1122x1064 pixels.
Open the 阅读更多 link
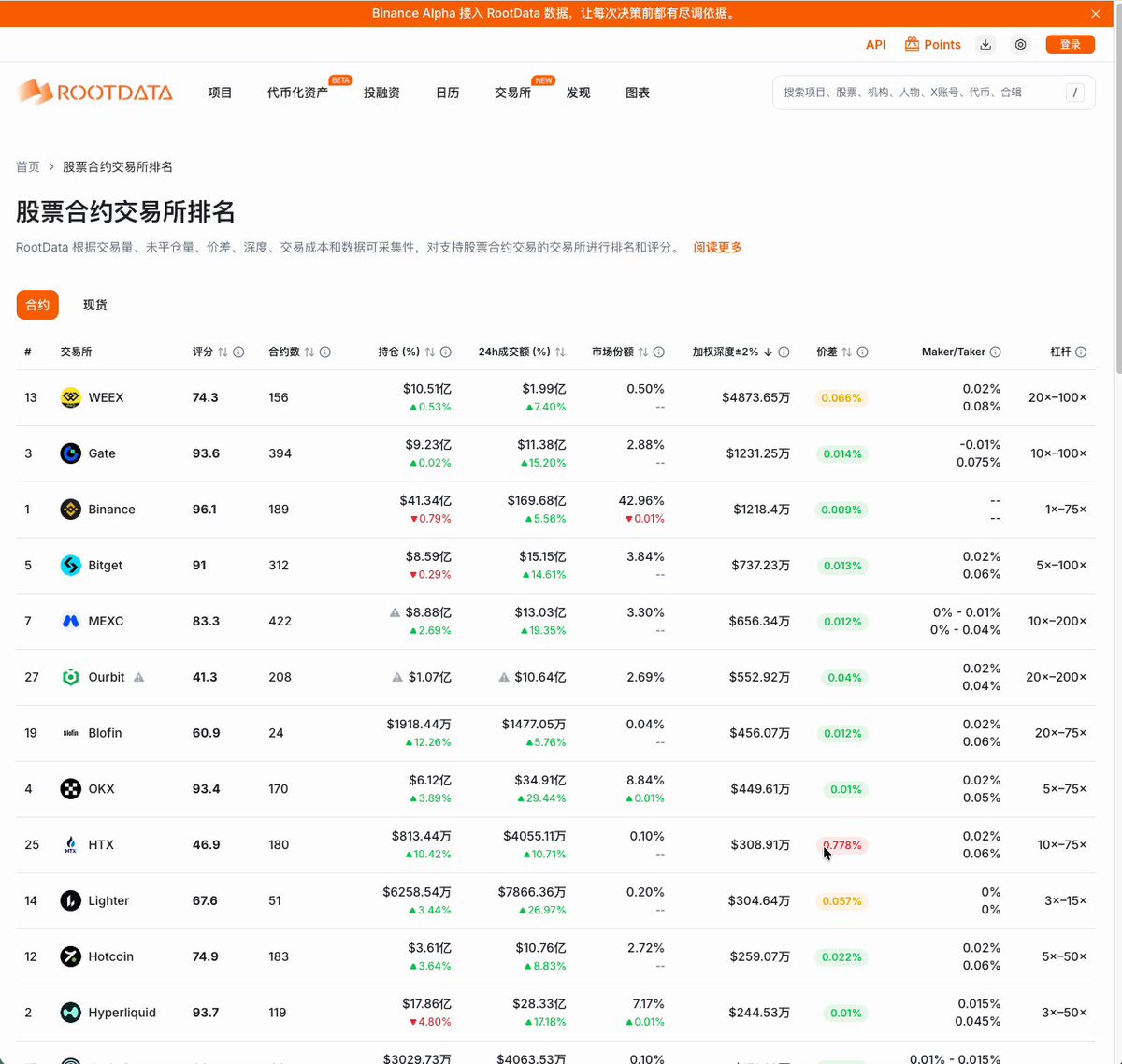(718, 248)
